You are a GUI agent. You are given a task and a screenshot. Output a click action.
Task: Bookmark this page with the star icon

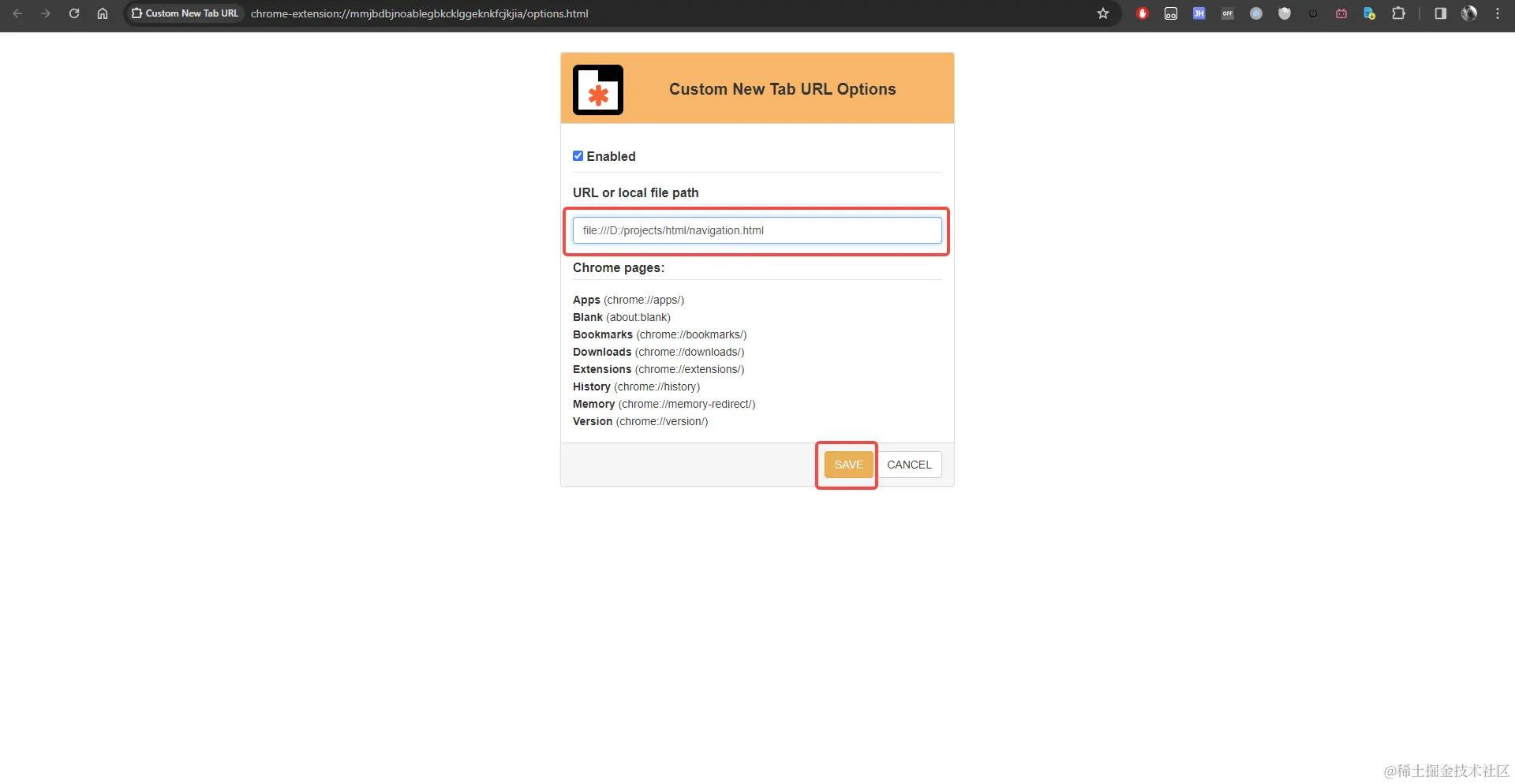(x=1103, y=13)
